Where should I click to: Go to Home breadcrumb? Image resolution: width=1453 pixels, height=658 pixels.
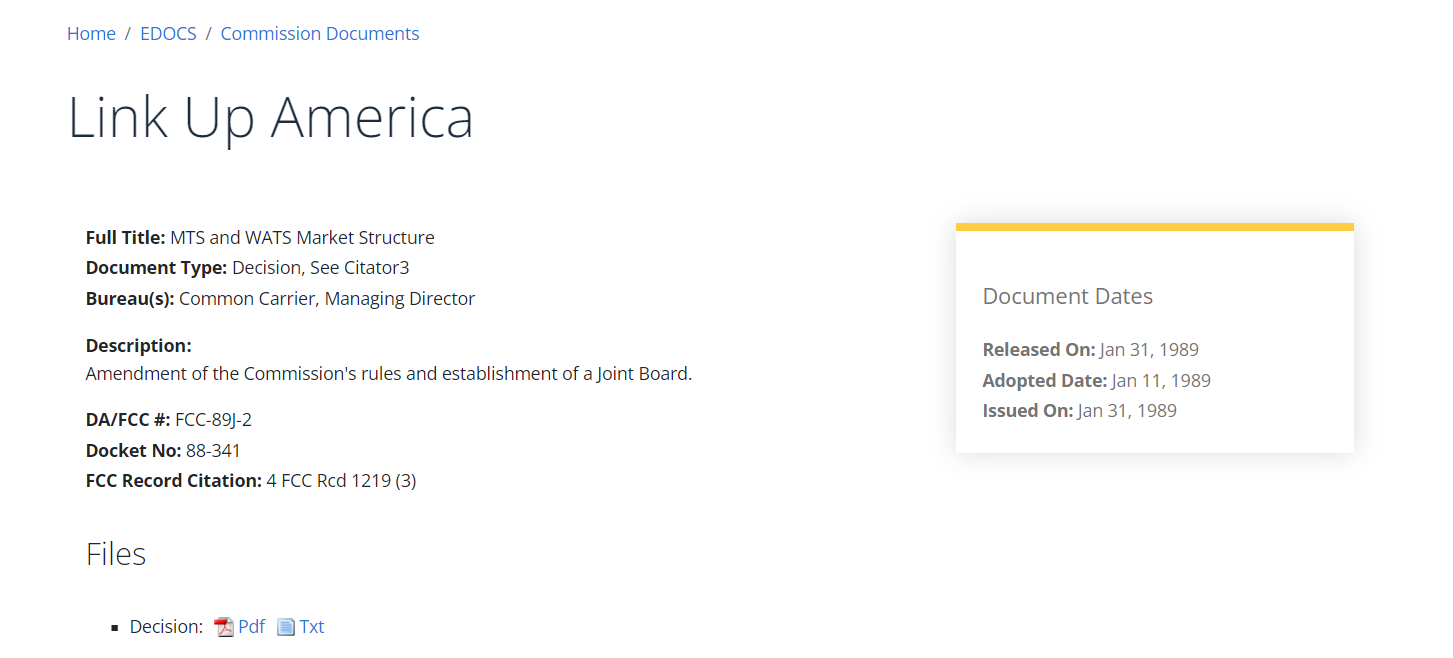tap(91, 34)
